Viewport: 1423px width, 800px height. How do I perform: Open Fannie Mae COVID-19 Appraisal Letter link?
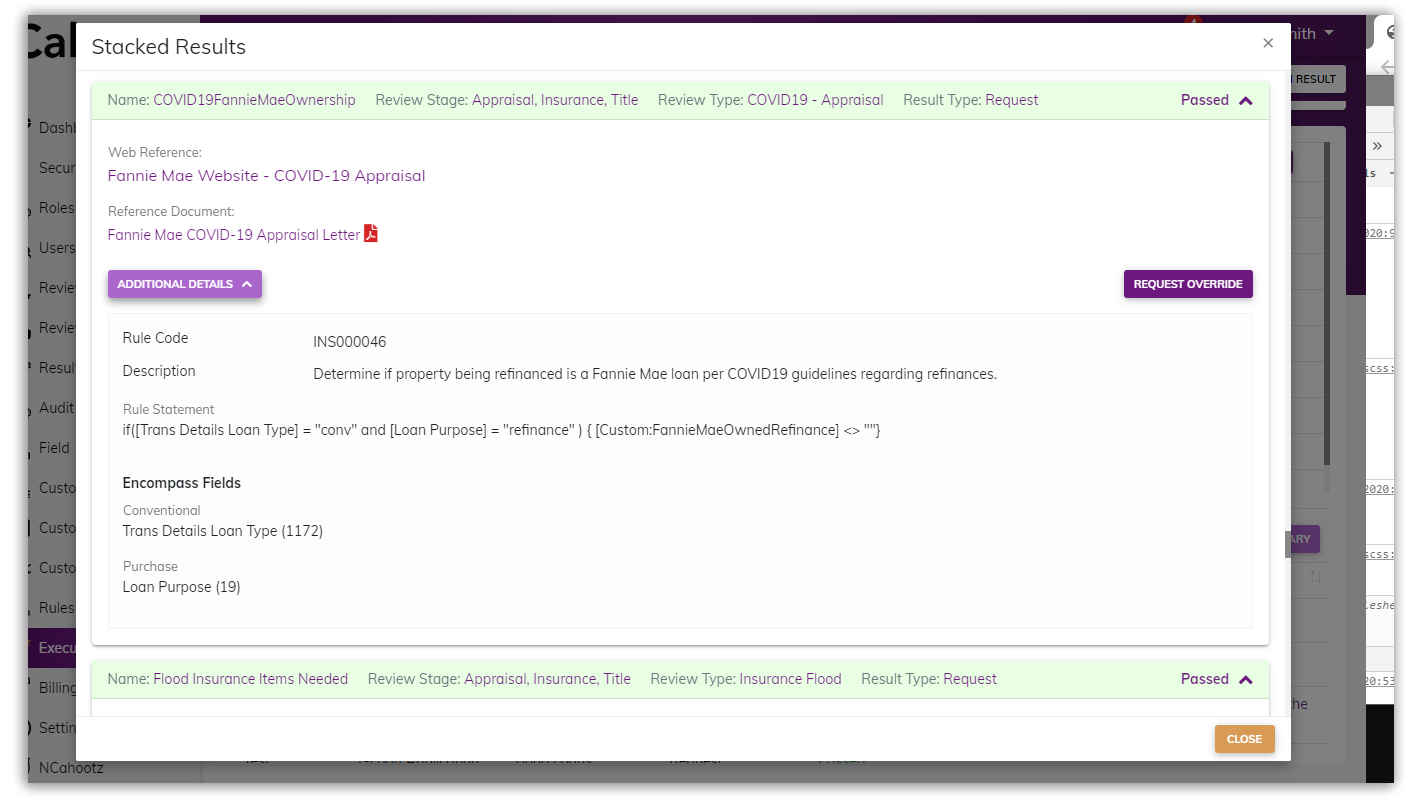[x=234, y=235]
